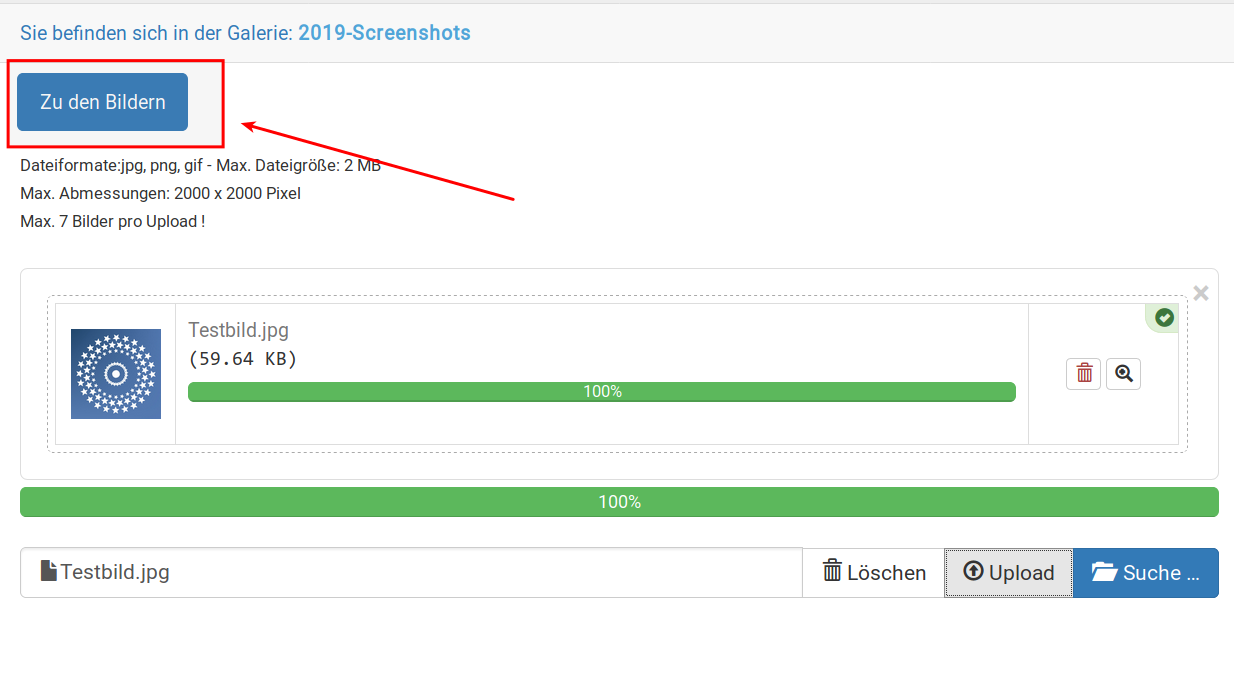Delete Testbild.jpg using the red trash icon
The height and width of the screenshot is (676, 1234).
(1083, 374)
